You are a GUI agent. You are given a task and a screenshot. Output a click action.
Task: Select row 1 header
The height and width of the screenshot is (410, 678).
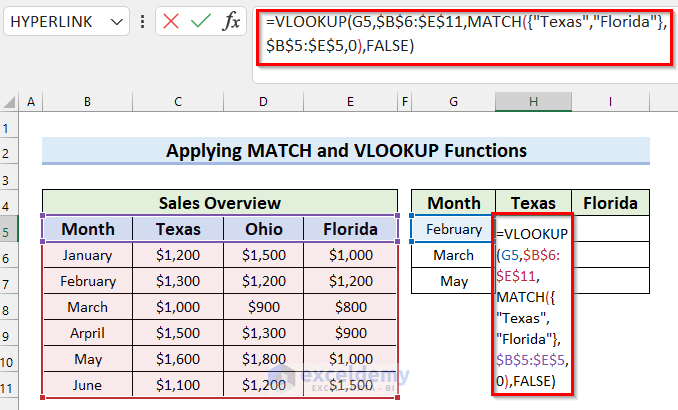(9, 125)
